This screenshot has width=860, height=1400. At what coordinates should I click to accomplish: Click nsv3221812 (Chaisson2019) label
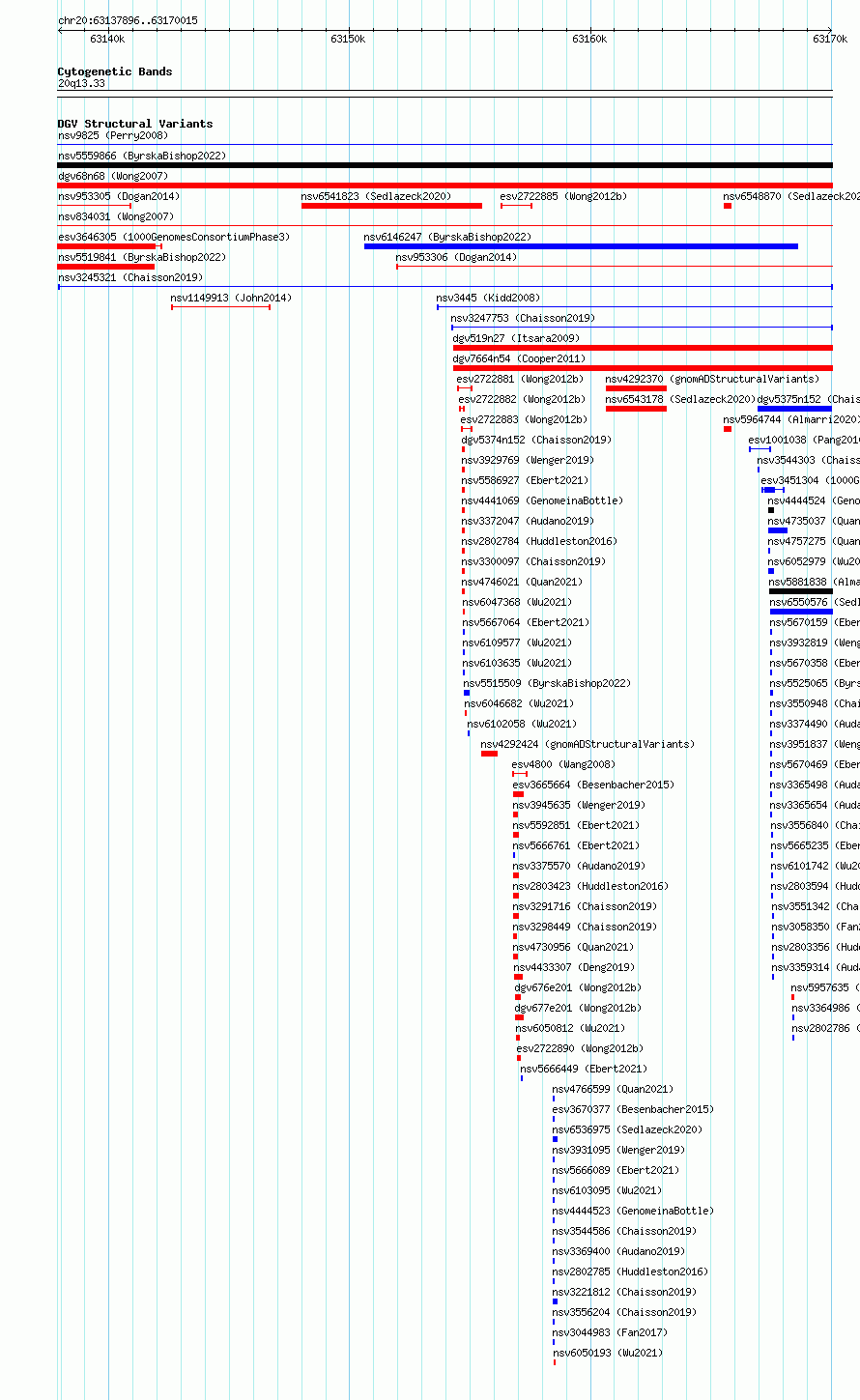click(624, 1292)
